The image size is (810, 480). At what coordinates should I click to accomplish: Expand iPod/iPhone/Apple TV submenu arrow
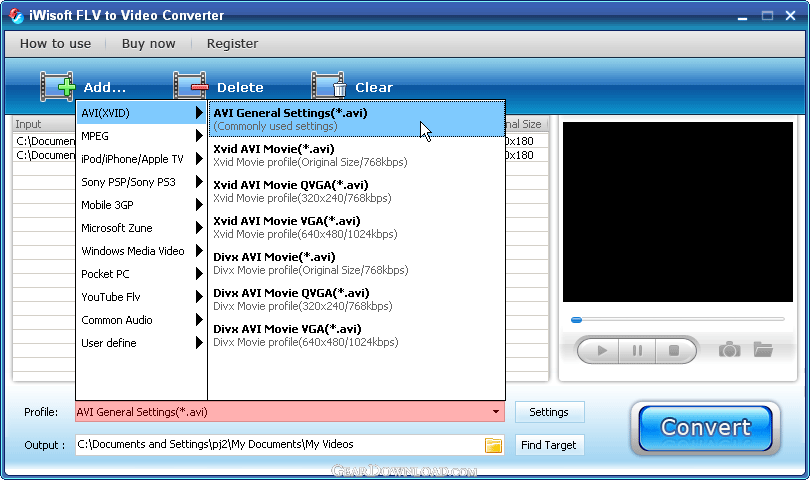pyautogui.click(x=199, y=159)
